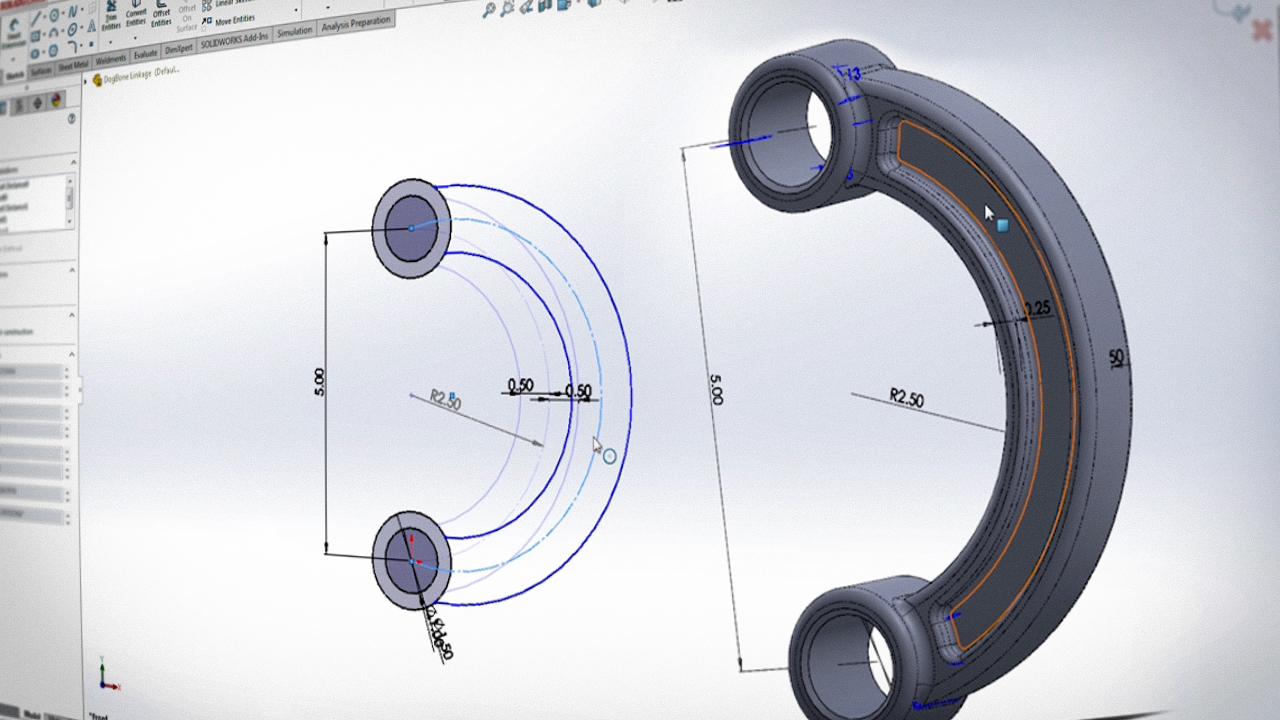
Task: Open the Analysis Preparation tab
Action: 356,23
